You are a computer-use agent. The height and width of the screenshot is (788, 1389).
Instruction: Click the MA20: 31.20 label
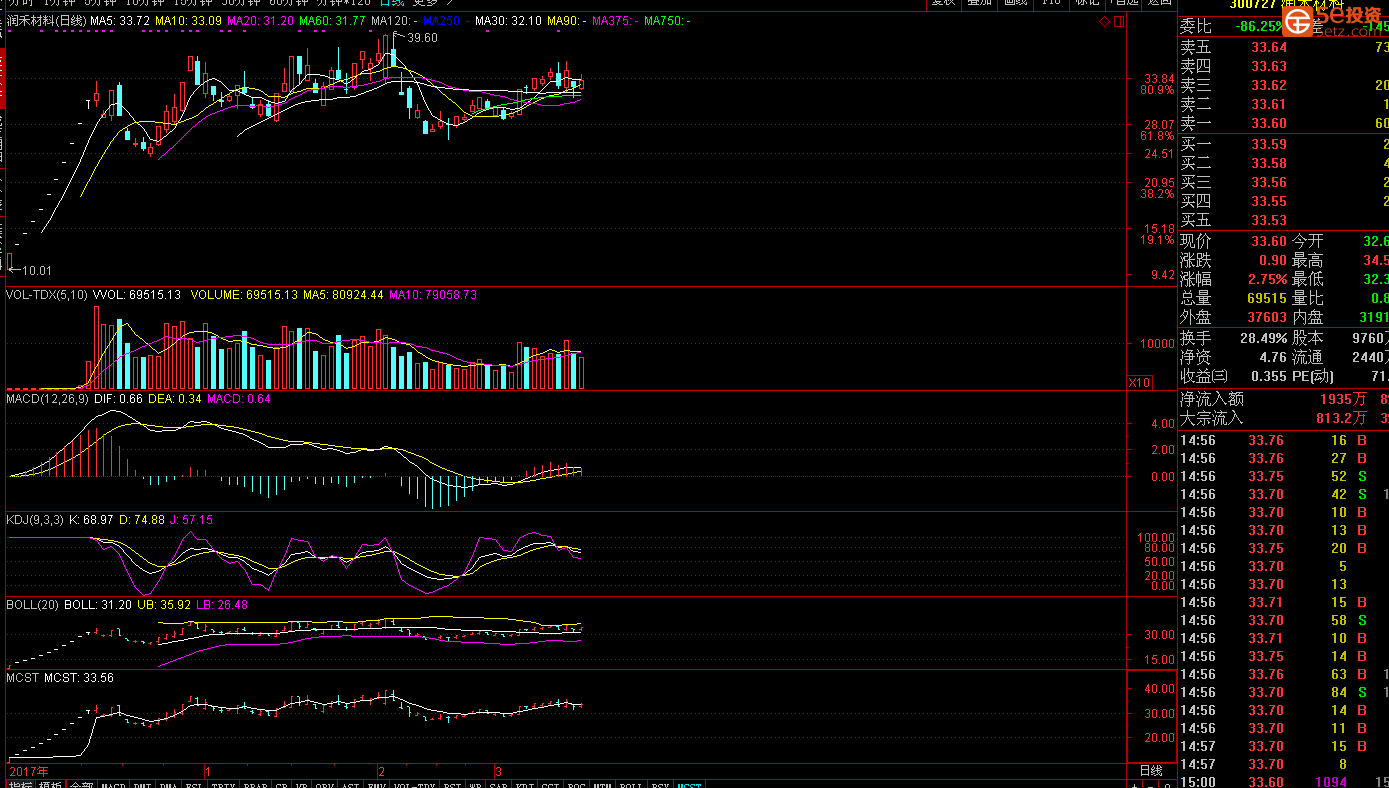260,21
